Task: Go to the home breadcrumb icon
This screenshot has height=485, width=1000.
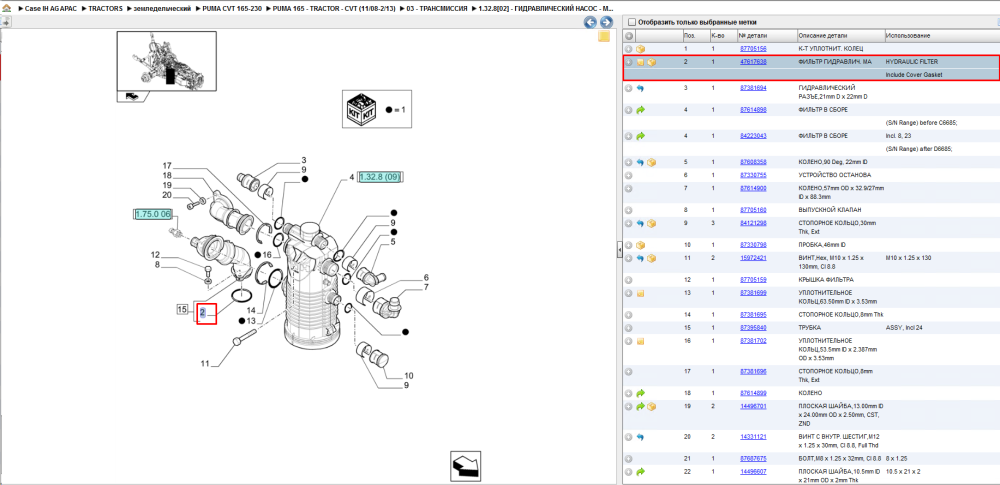Action: [6, 10]
